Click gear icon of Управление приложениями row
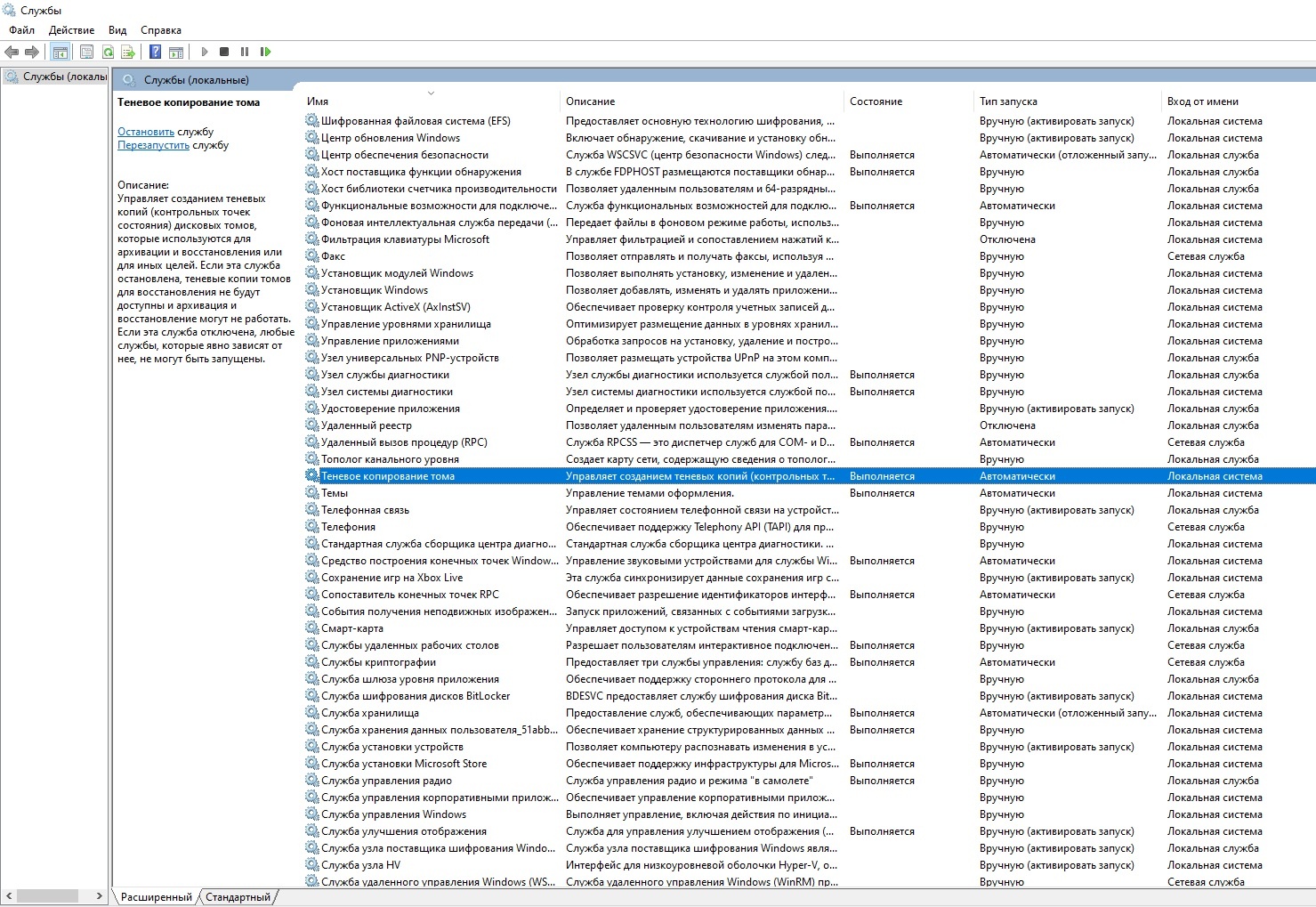 311,340
